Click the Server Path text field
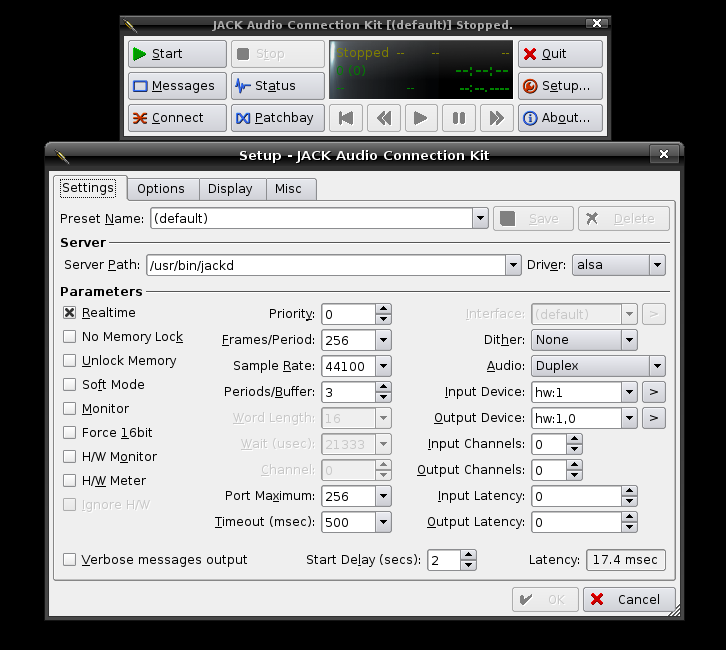The width and height of the screenshot is (726, 650). tap(326, 265)
